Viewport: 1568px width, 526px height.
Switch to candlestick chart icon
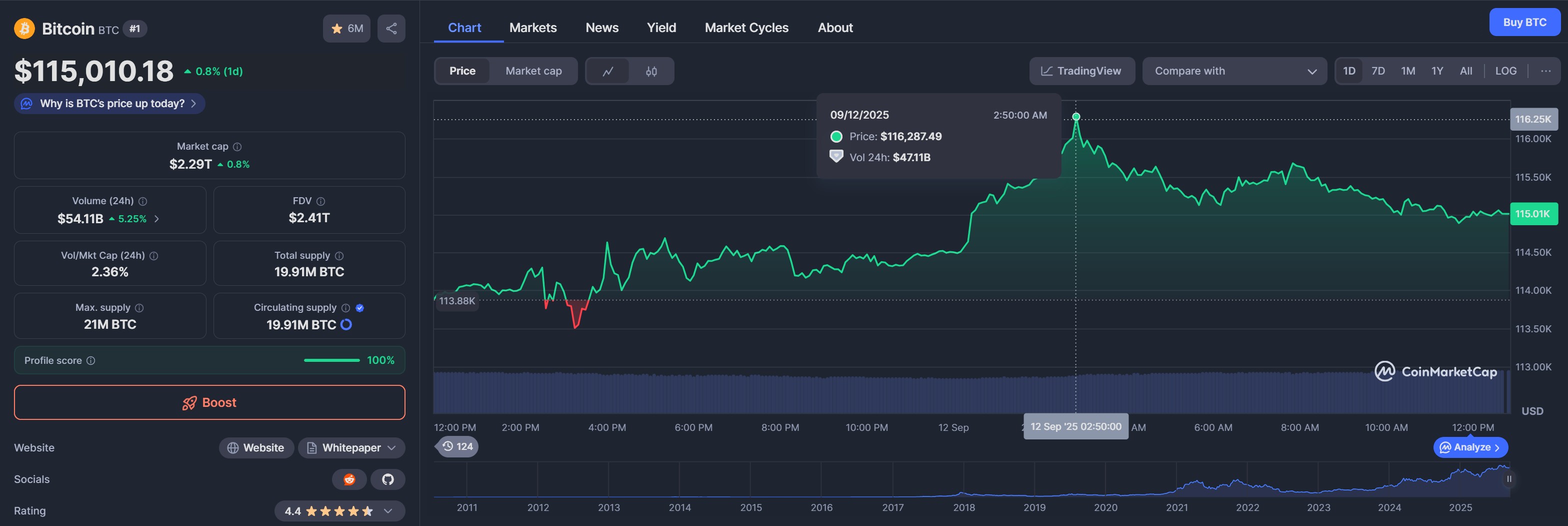pos(650,71)
